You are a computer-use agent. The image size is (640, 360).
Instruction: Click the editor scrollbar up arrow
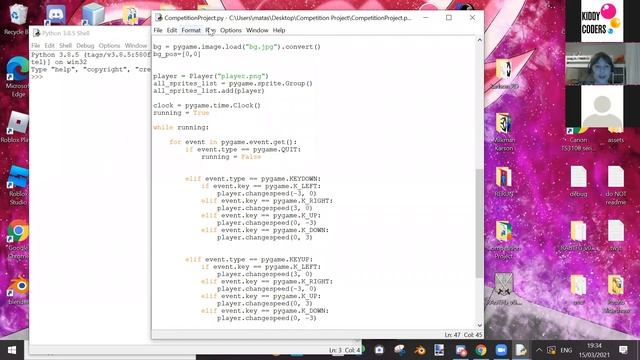coord(480,40)
